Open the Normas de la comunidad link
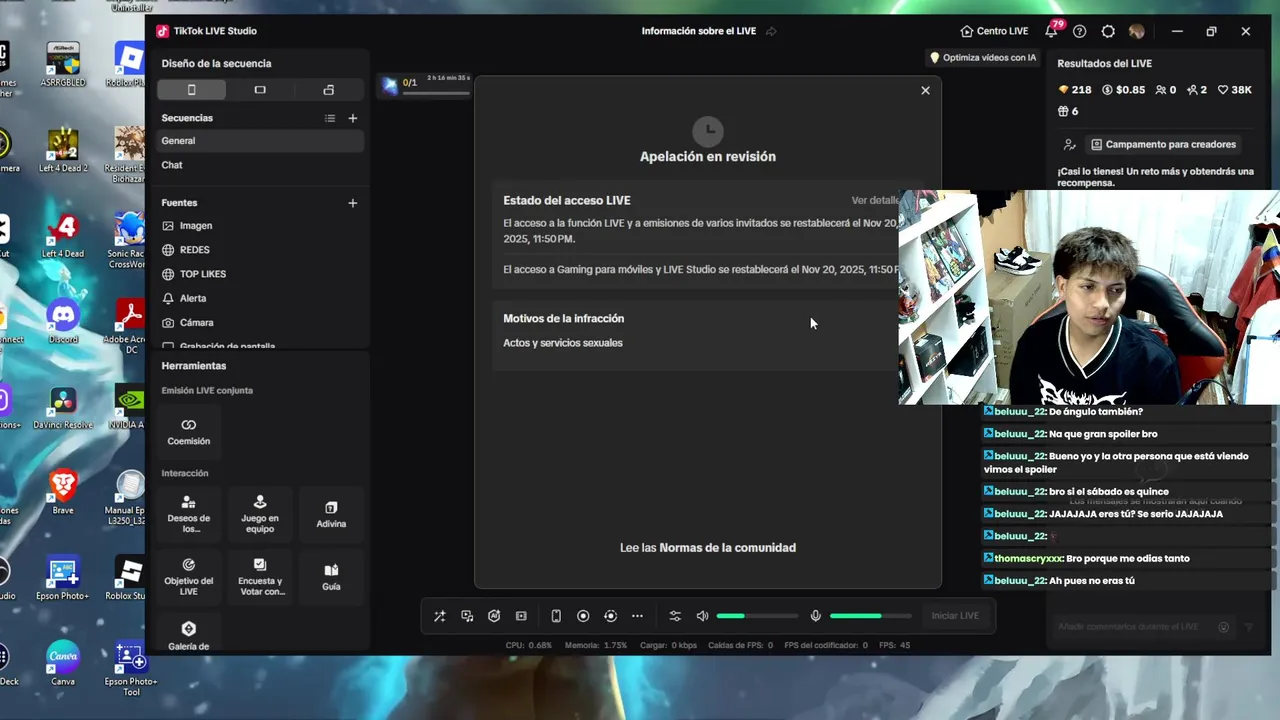This screenshot has height=720, width=1280. 727,548
